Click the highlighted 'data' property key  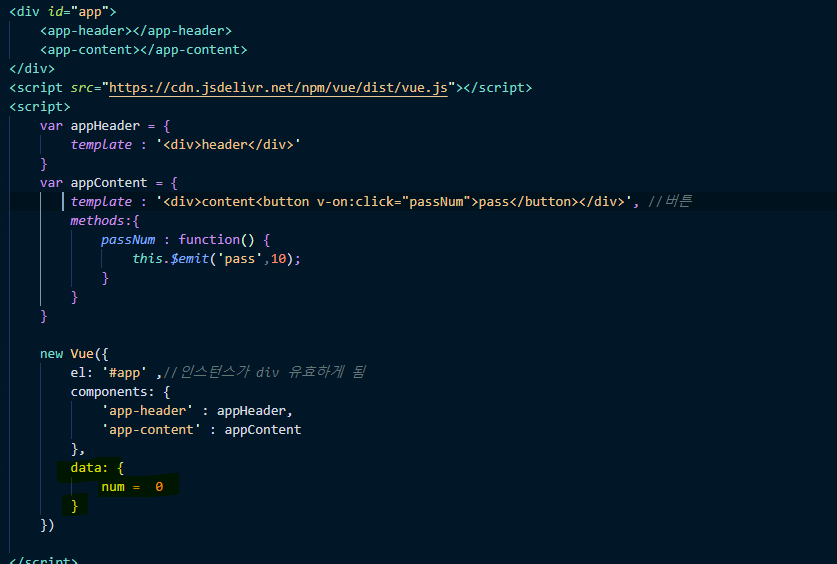[85, 468]
